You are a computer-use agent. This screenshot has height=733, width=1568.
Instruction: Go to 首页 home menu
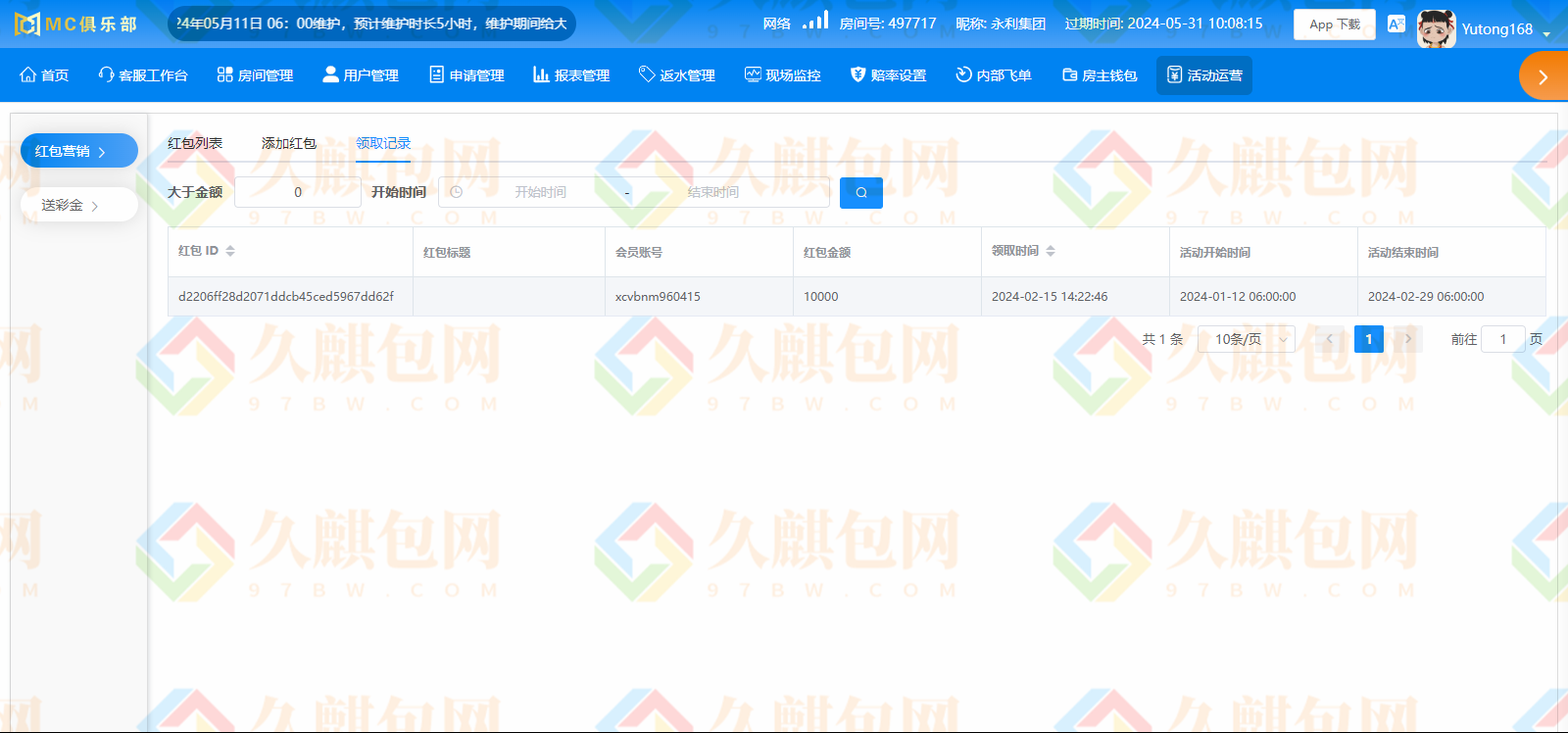[44, 75]
